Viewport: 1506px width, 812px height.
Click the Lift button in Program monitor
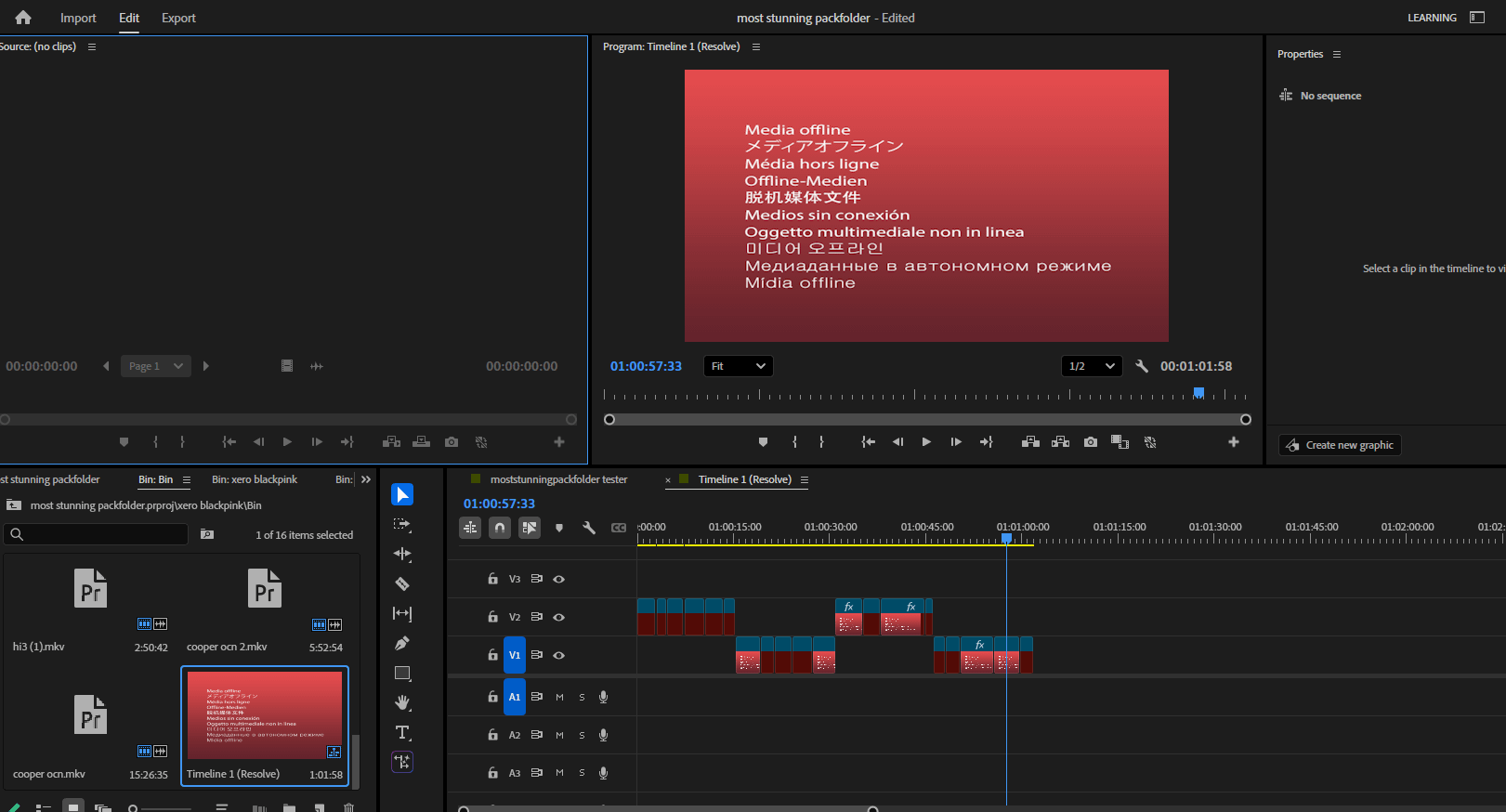pyautogui.click(x=1030, y=442)
